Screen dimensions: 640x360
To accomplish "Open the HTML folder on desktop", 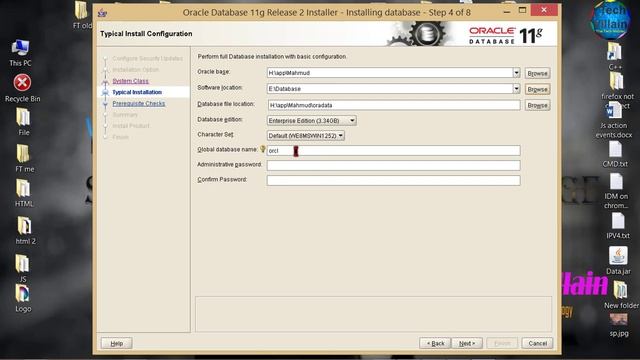I will click(x=24, y=193).
